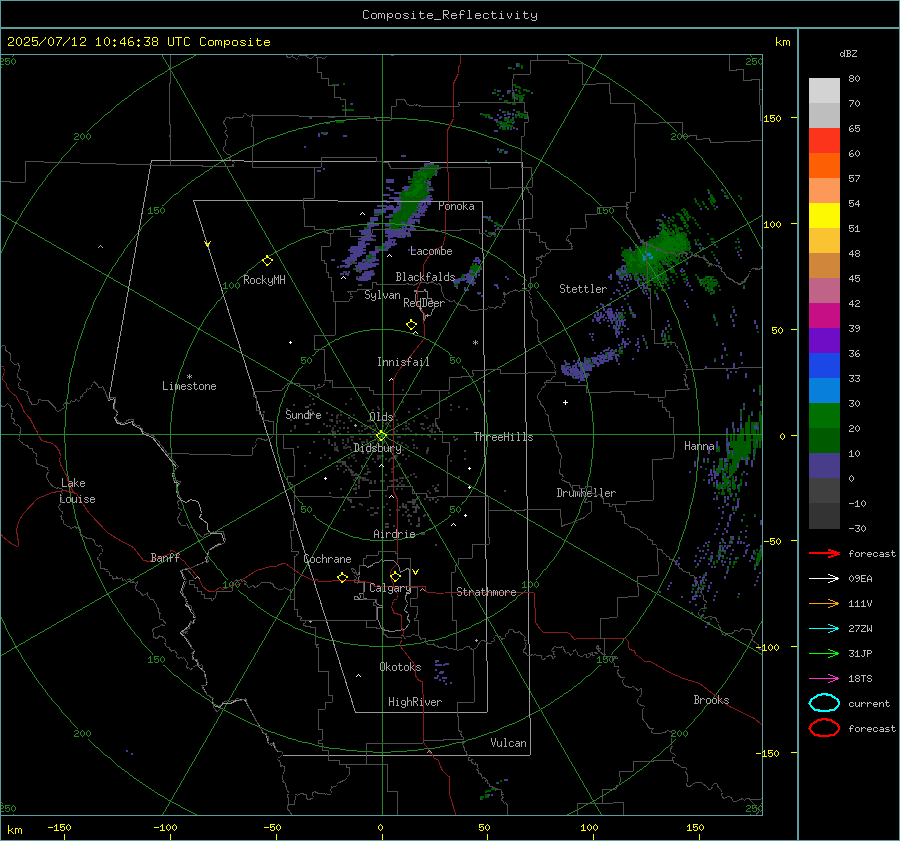Click the Composite_Reflectivity title text
This screenshot has width=900, height=841.
(x=450, y=15)
